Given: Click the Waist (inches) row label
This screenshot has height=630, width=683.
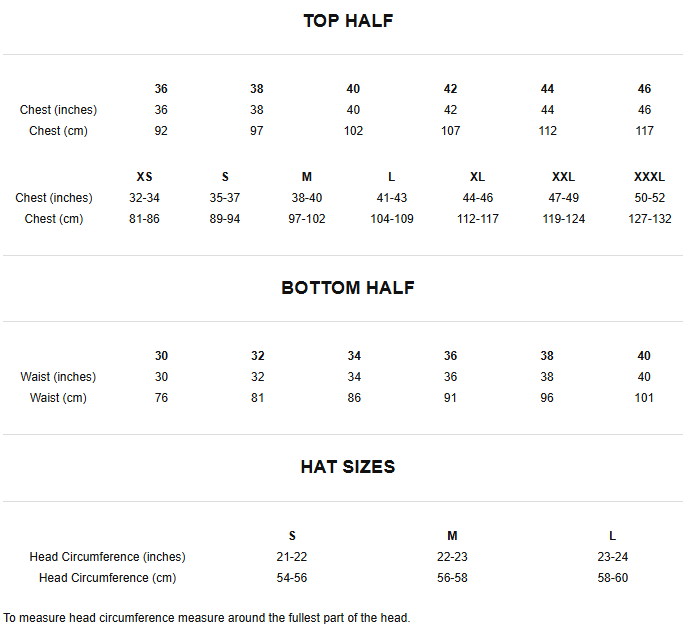Looking at the screenshot, I should (58, 377).
